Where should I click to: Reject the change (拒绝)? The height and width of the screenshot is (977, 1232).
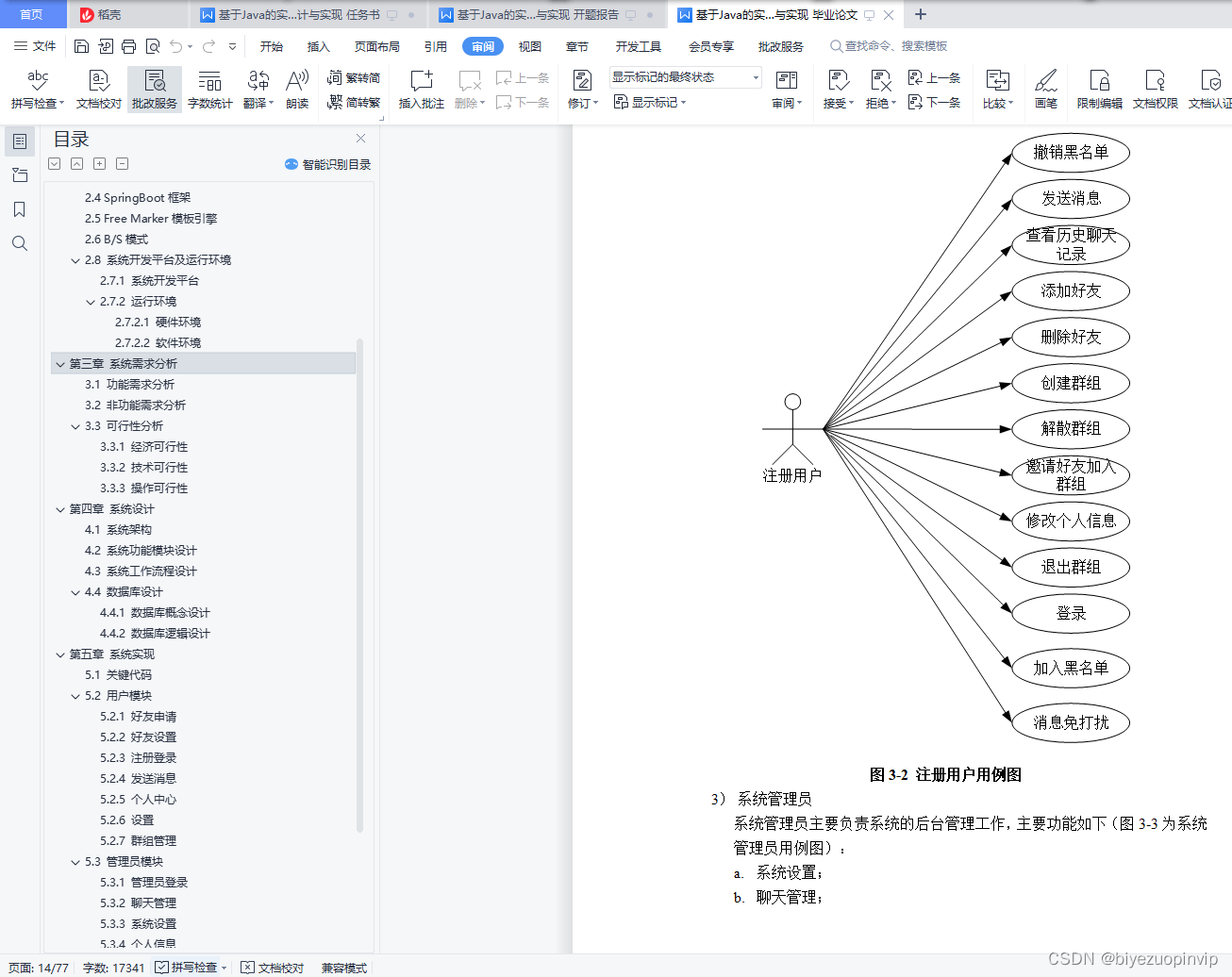(880, 90)
